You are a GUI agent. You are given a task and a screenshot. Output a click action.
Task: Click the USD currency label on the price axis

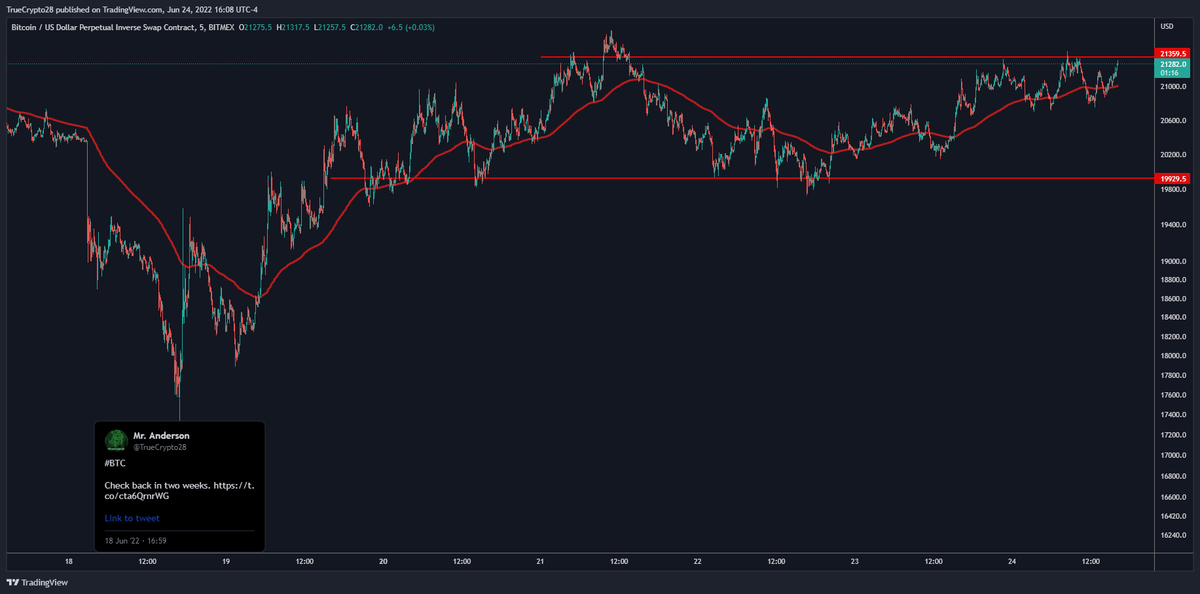coord(1167,25)
